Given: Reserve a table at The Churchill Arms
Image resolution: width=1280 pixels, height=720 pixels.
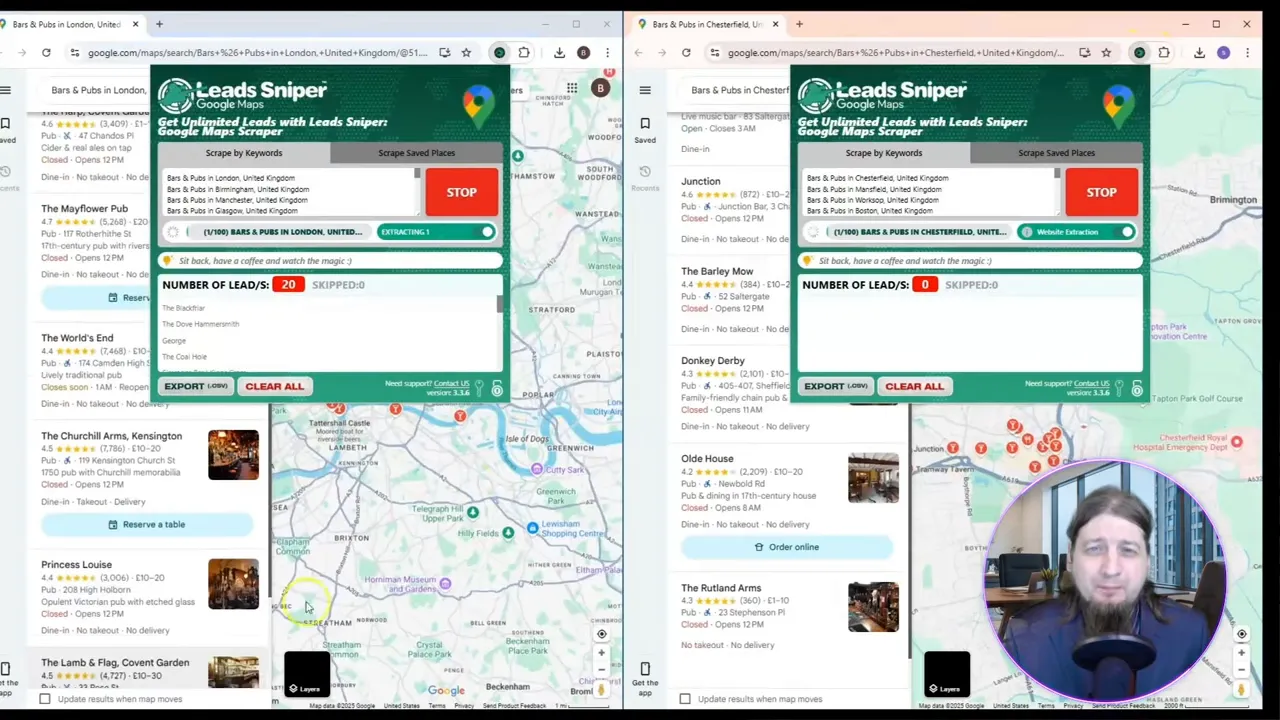Looking at the screenshot, I should 147,524.
